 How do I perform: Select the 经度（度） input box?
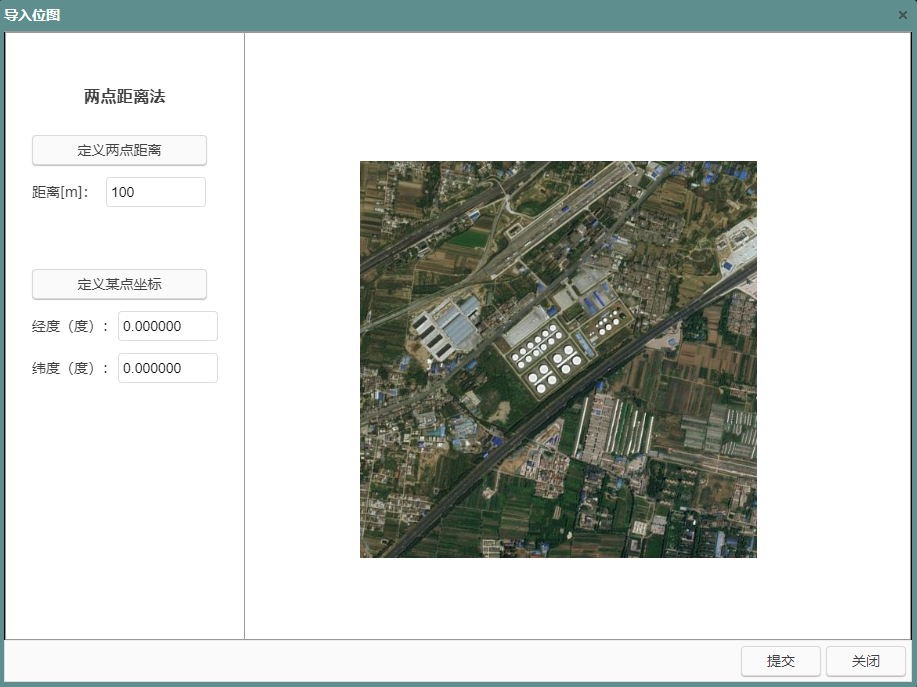167,326
